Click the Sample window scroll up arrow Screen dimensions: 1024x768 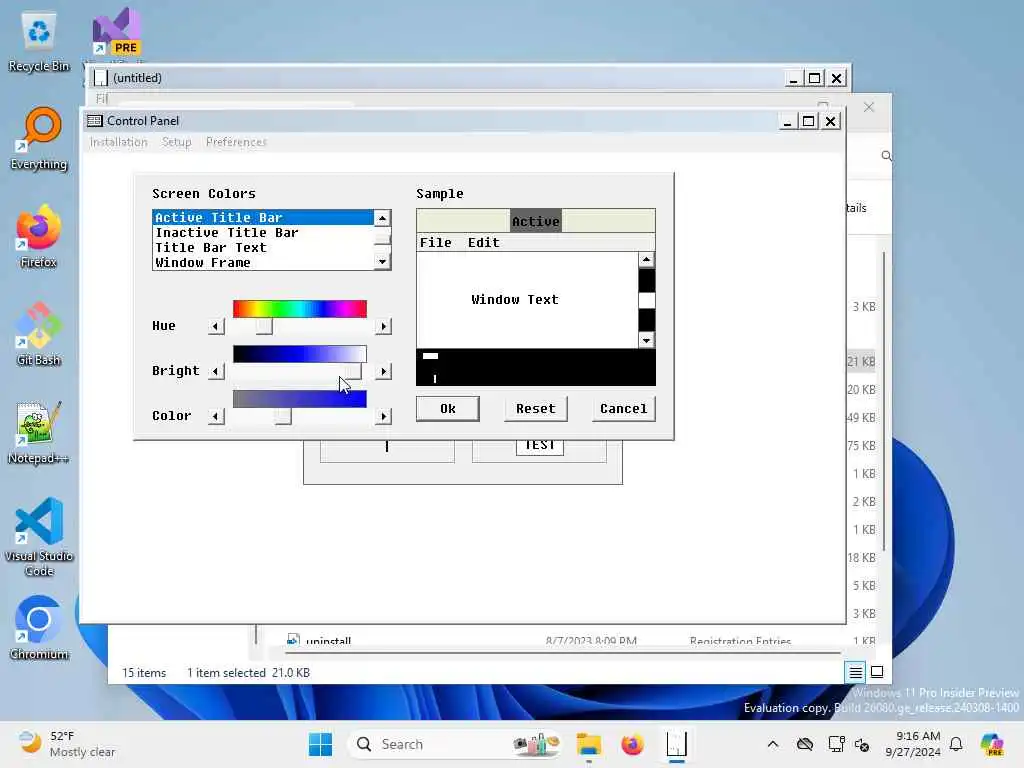click(646, 260)
